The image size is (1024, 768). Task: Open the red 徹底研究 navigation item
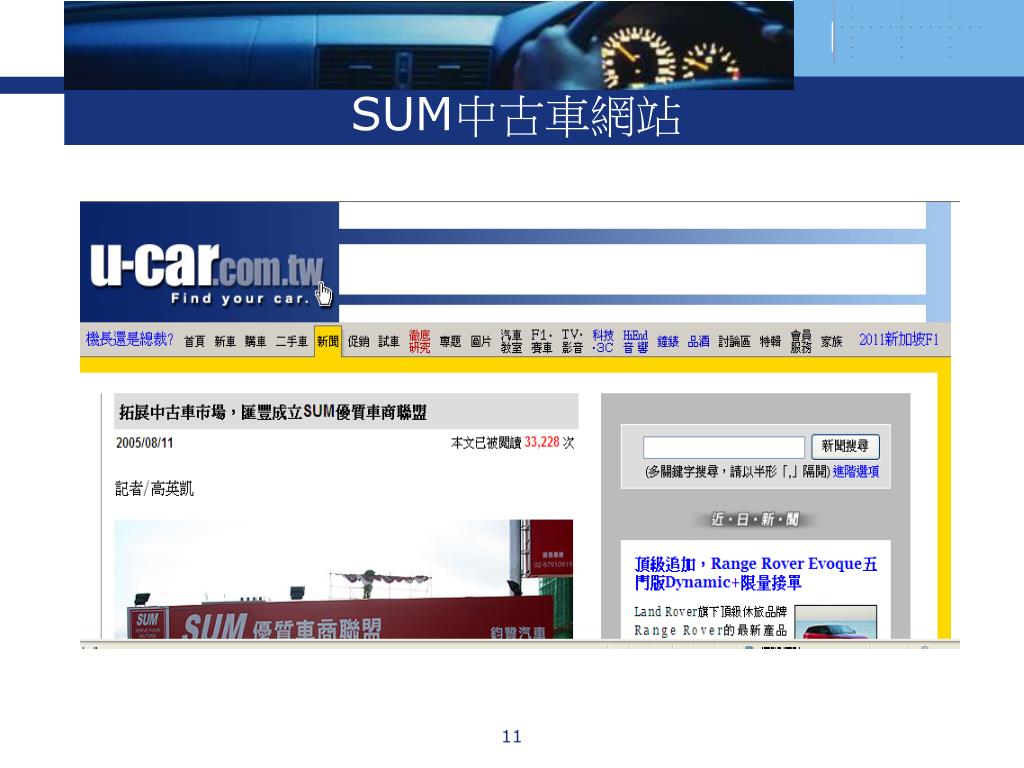[x=419, y=341]
